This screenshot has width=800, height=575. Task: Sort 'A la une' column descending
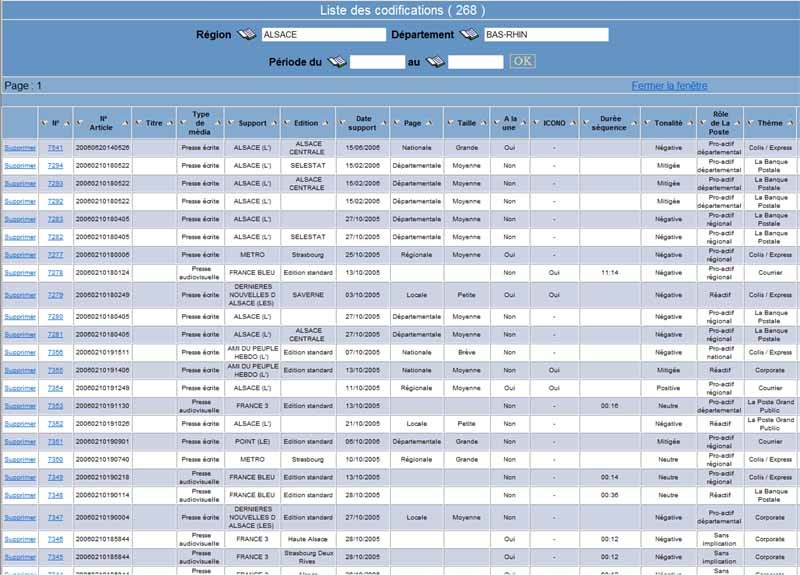click(495, 123)
